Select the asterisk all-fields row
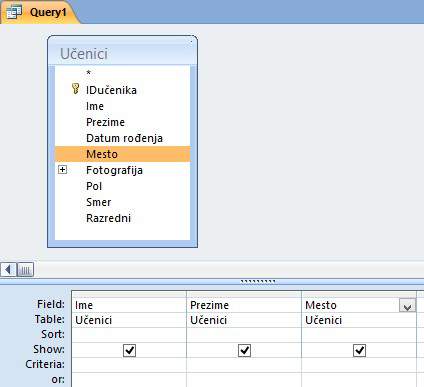Viewport: 424px width, 387px height. coord(122,73)
